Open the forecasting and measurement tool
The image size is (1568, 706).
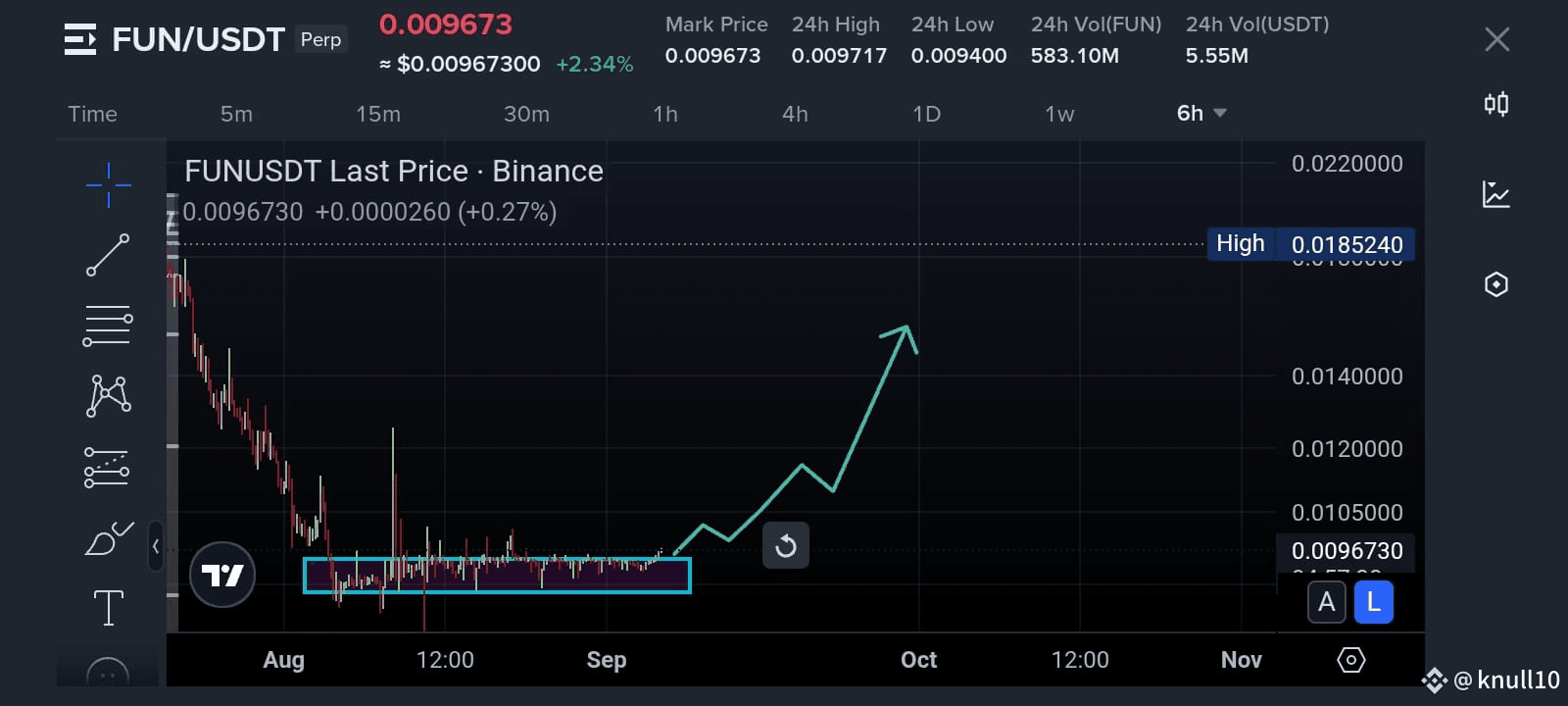[107, 467]
